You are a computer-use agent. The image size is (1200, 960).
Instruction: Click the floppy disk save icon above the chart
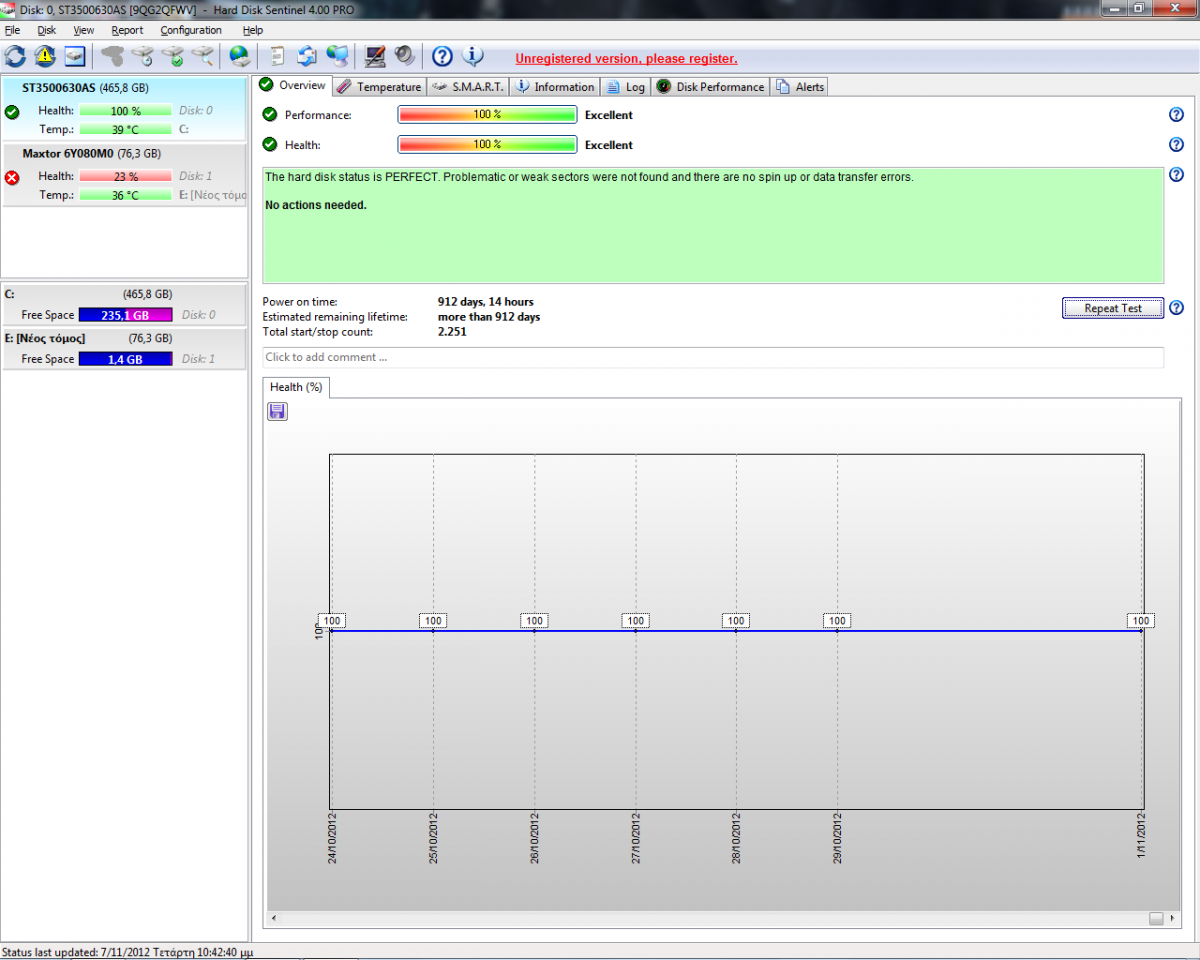(x=277, y=411)
